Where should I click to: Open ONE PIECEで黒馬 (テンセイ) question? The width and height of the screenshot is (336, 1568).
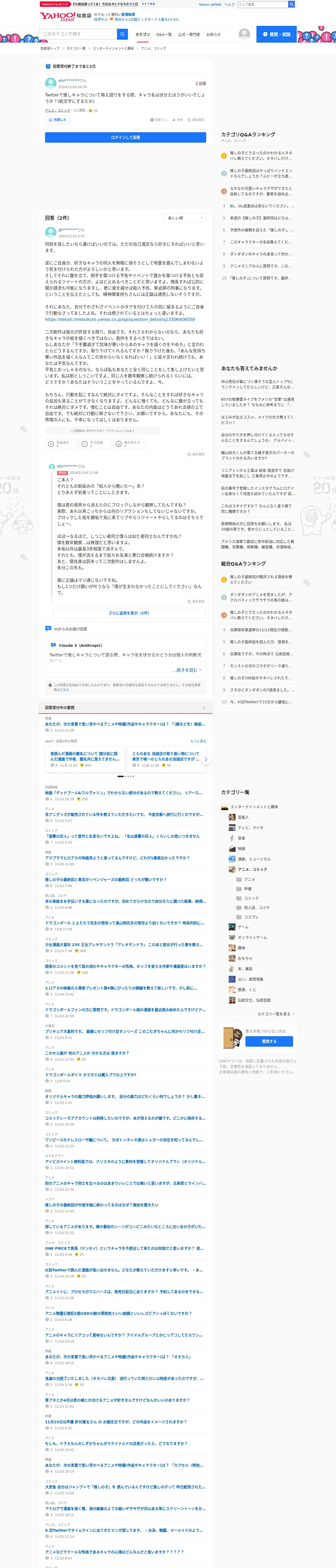click(124, 1248)
